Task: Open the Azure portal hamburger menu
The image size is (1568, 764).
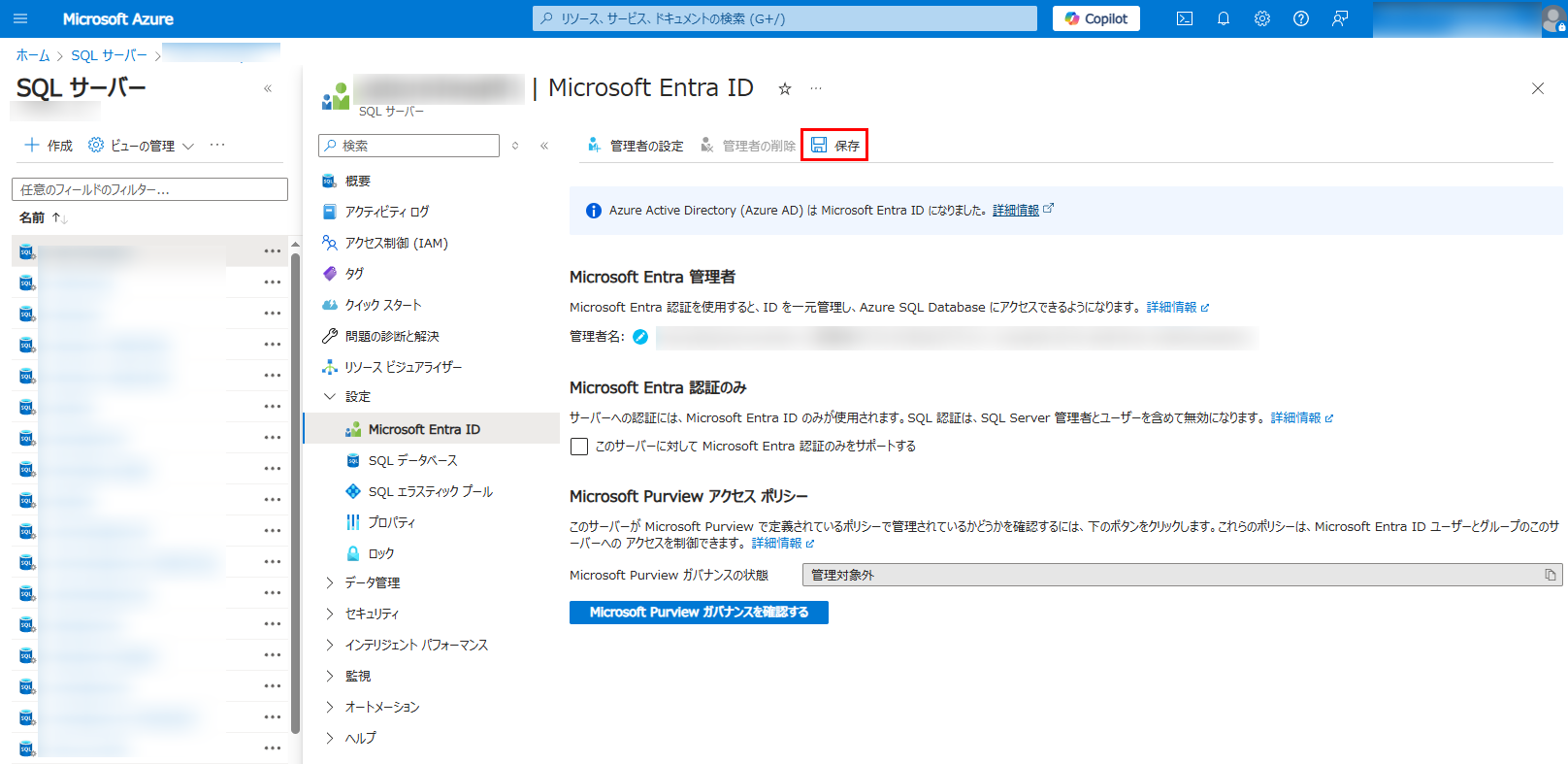Action: (x=20, y=18)
